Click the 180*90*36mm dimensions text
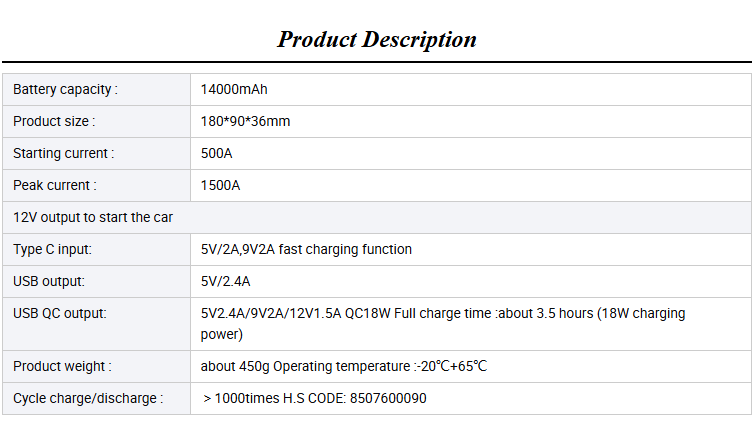This screenshot has height=421, width=755. click(x=245, y=121)
